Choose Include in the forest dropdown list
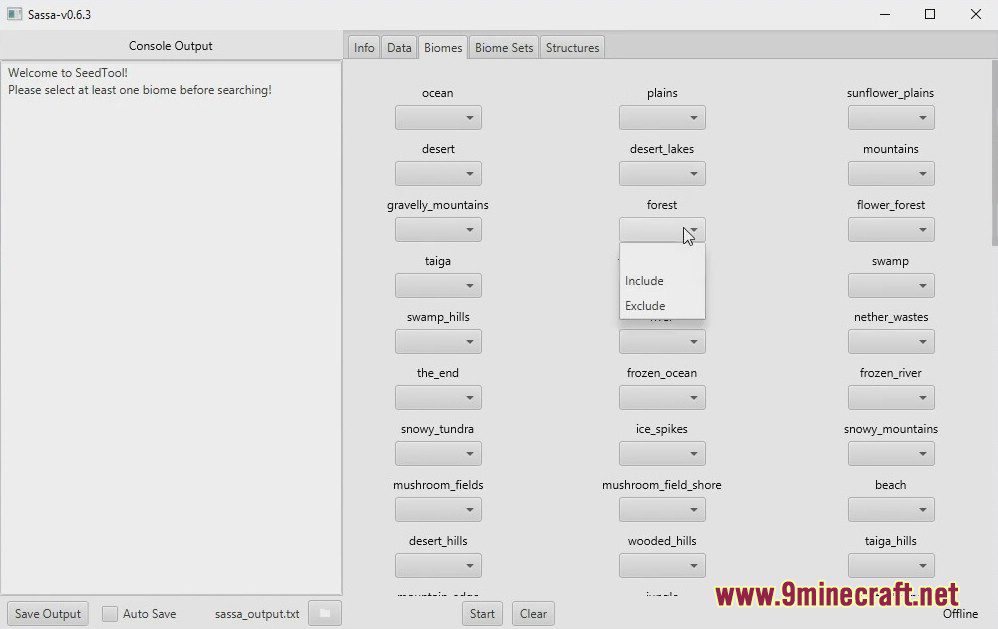The width and height of the screenshot is (998, 629). tap(662, 281)
